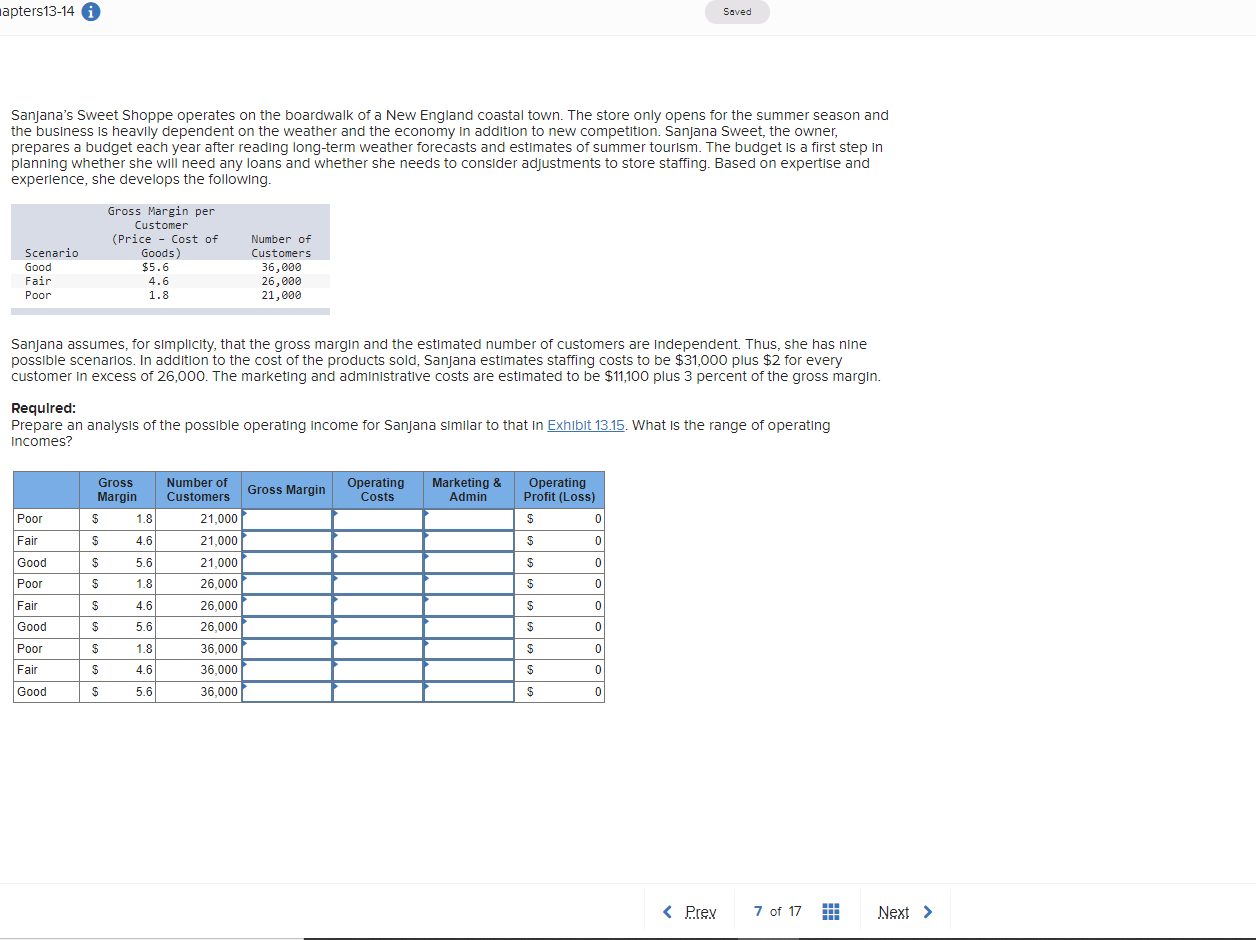Open the question grid navigator icon
Viewport: 1256px width, 940px height.
(x=830, y=911)
